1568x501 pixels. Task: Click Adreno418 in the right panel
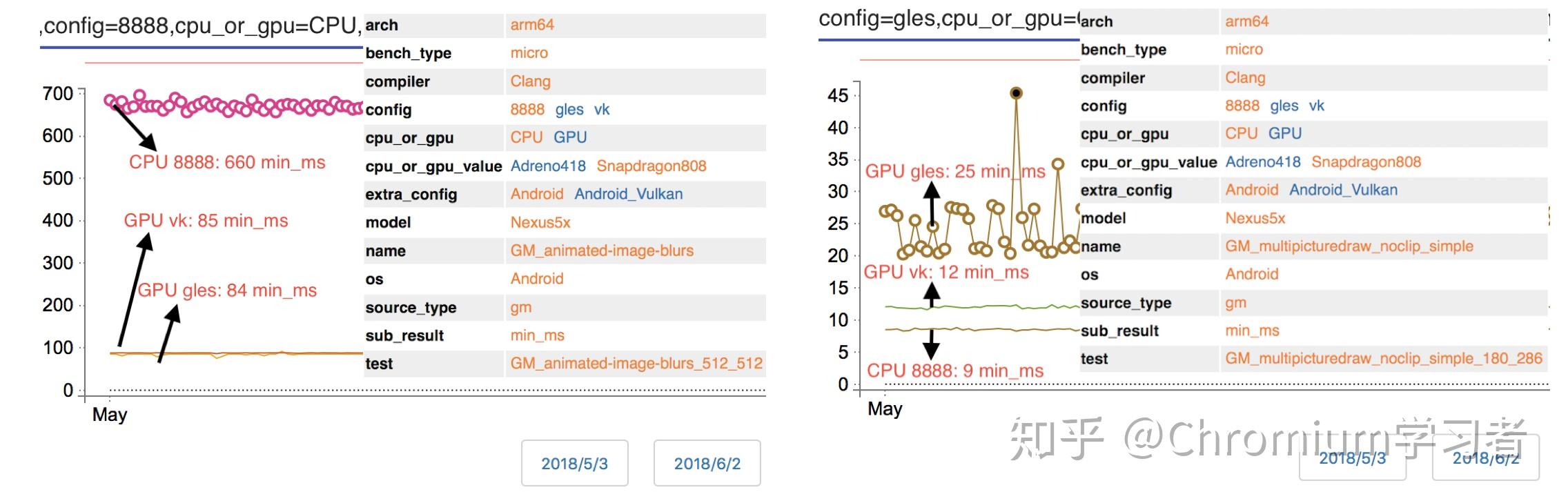point(1263,162)
